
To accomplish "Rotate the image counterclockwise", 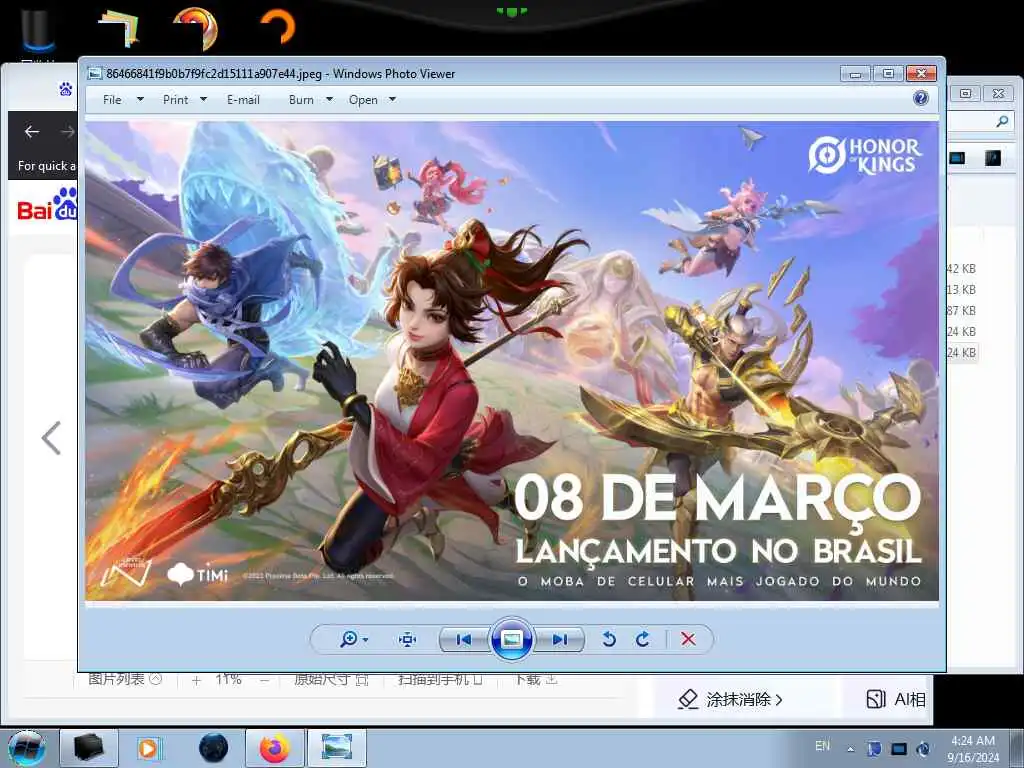I will [609, 639].
